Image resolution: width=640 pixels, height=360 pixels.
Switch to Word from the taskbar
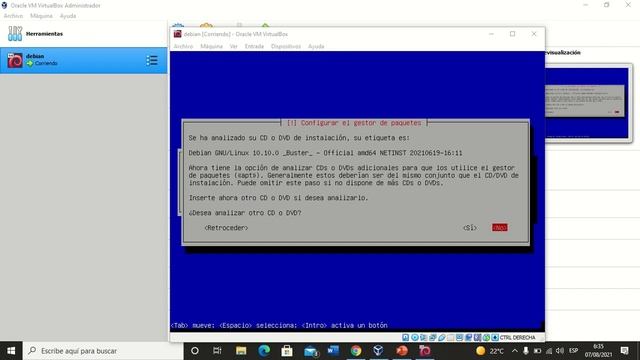[x=333, y=351]
